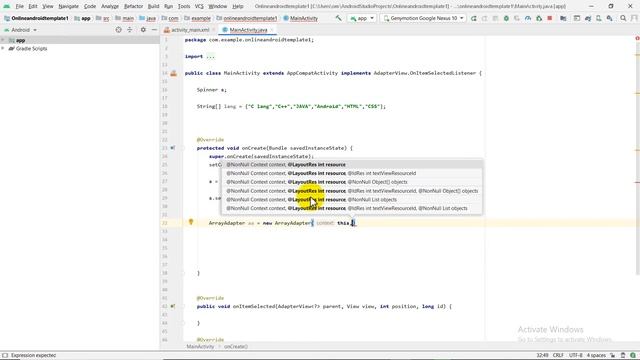Click the CRLF line separator indicator
Viewport: 640px width, 360px height.
pyautogui.click(x=558, y=355)
